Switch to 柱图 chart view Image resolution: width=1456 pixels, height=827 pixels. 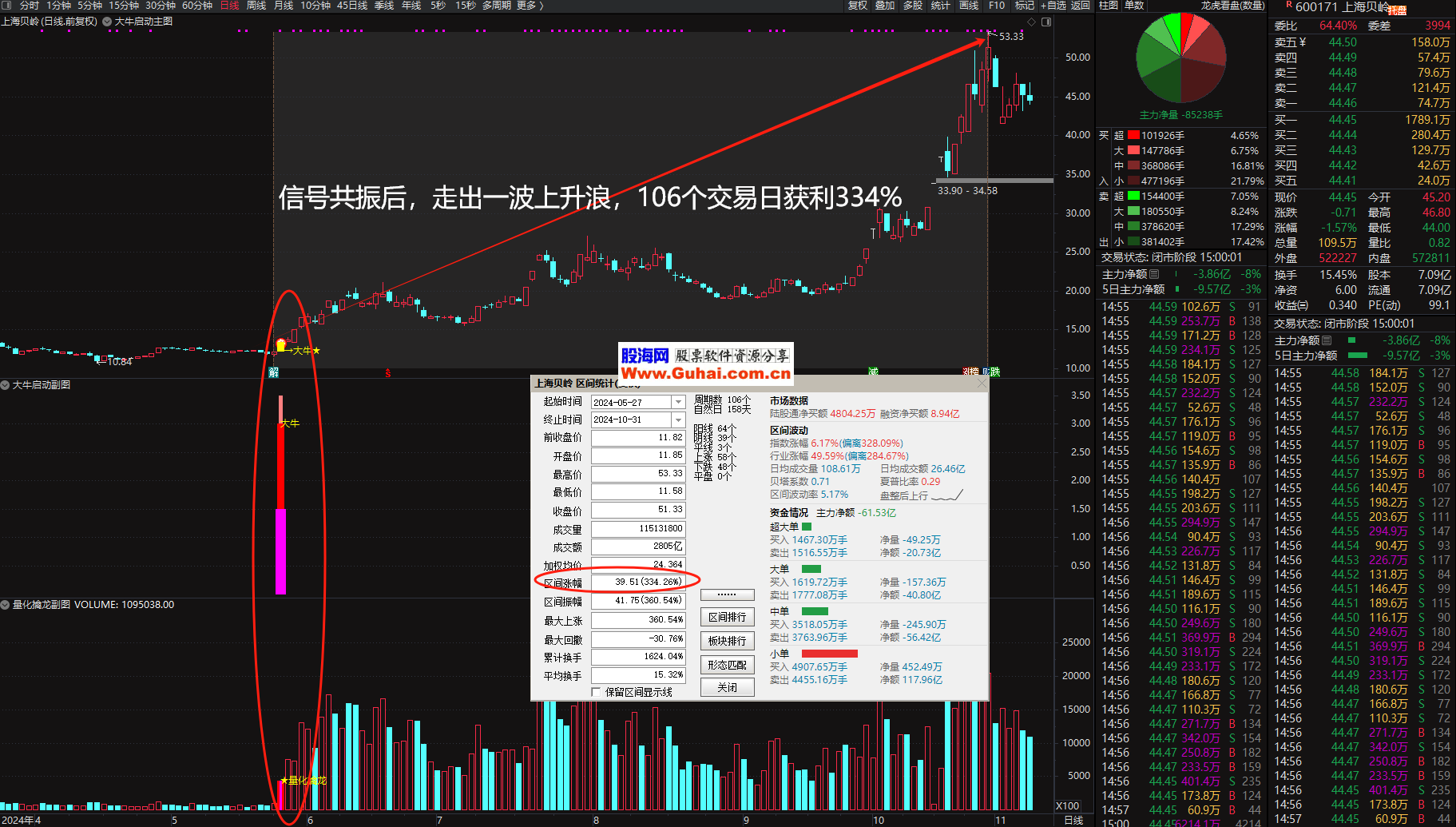[1108, 6]
